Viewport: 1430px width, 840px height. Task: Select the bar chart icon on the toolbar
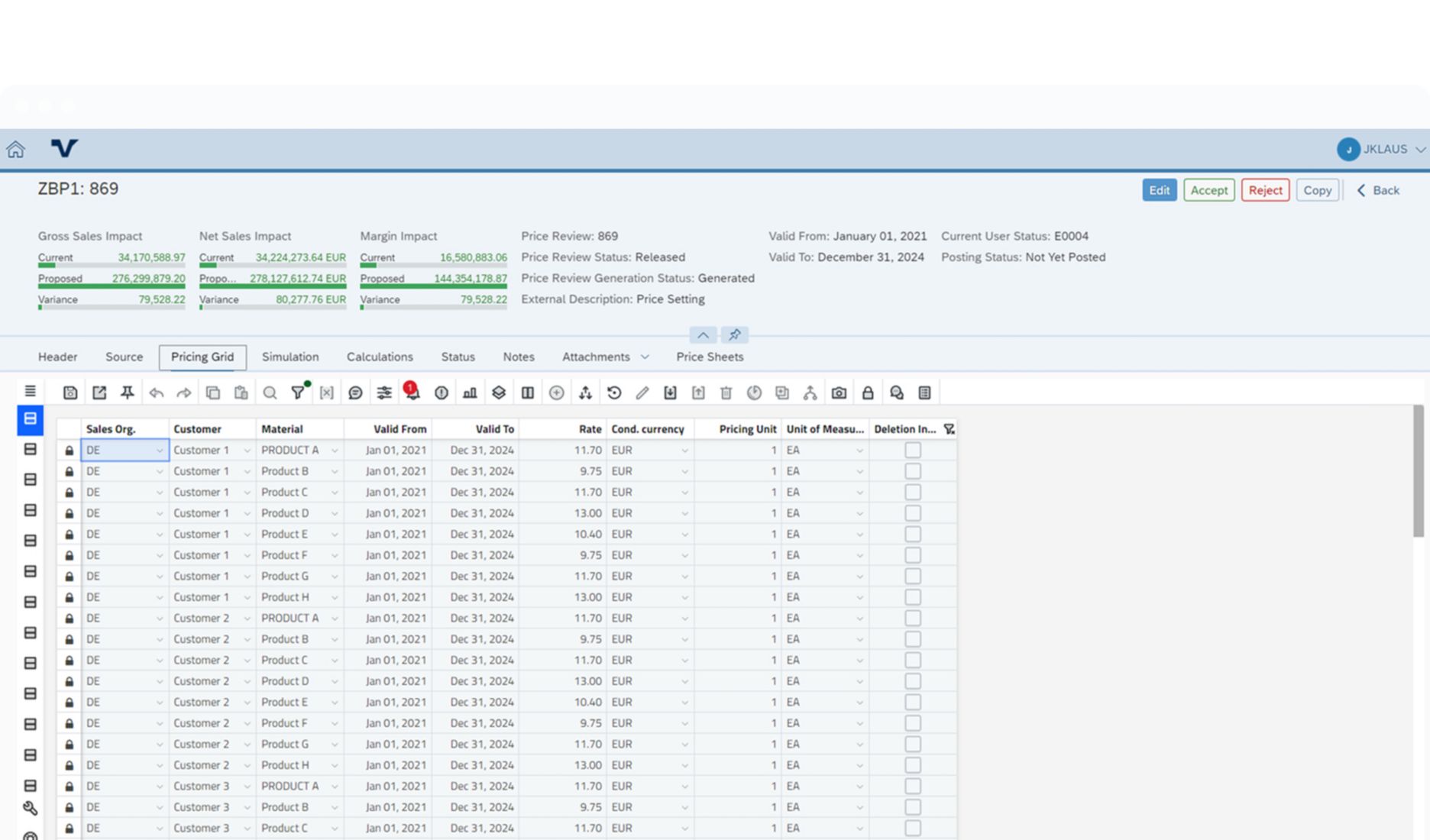469,392
